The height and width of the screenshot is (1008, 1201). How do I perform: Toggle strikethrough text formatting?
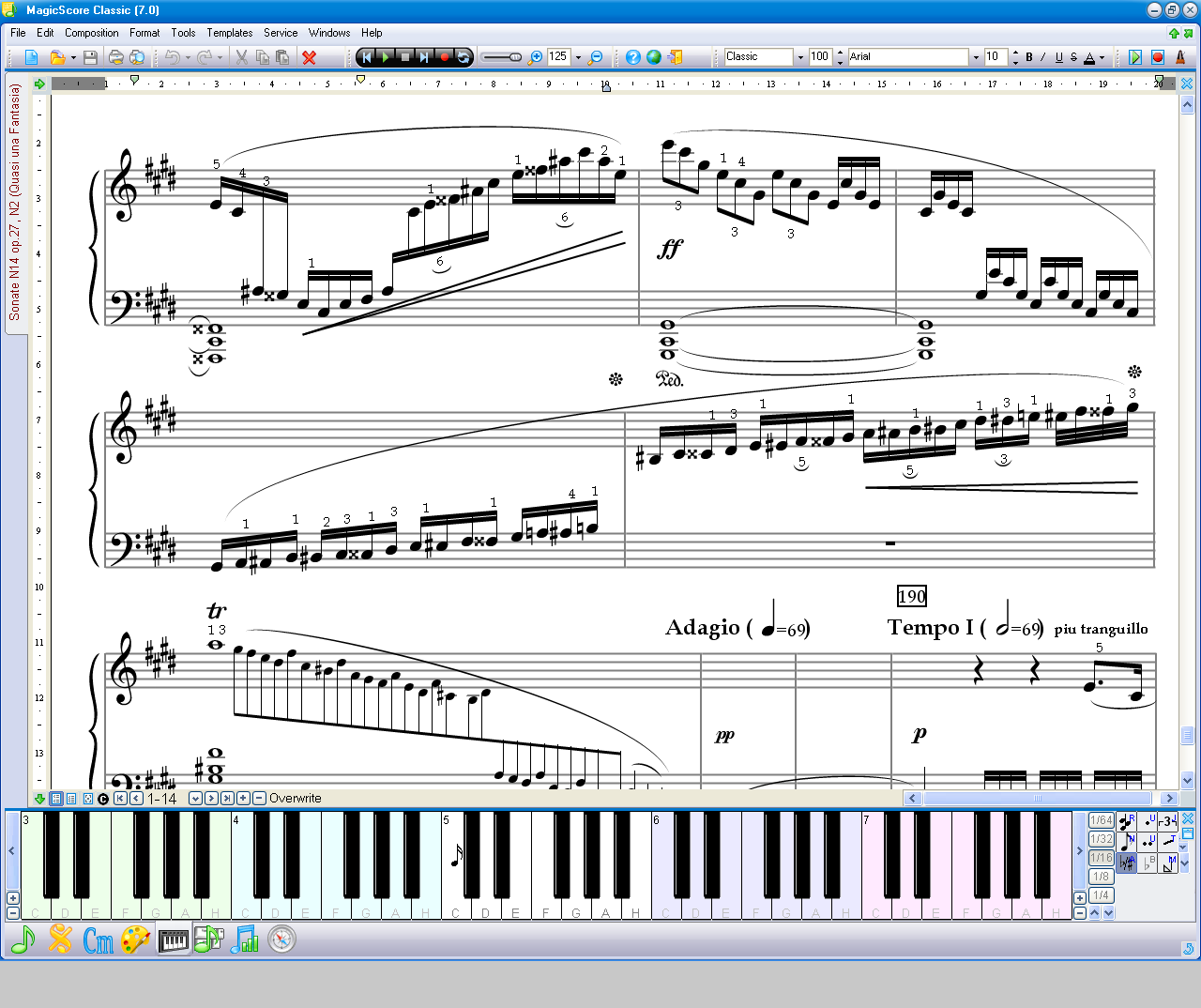1074,57
